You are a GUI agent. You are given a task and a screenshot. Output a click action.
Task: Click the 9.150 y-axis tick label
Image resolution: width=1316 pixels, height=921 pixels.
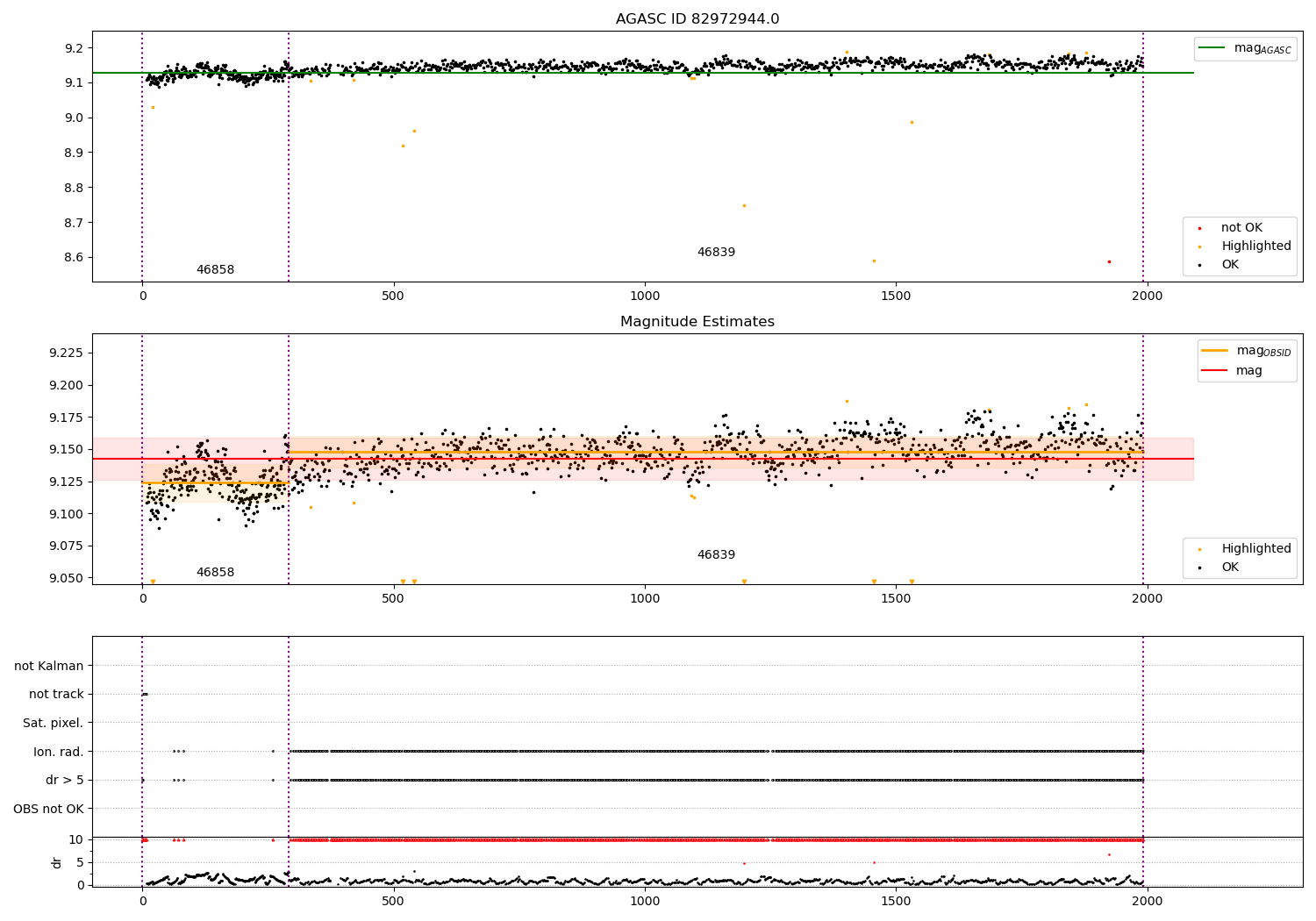point(68,450)
